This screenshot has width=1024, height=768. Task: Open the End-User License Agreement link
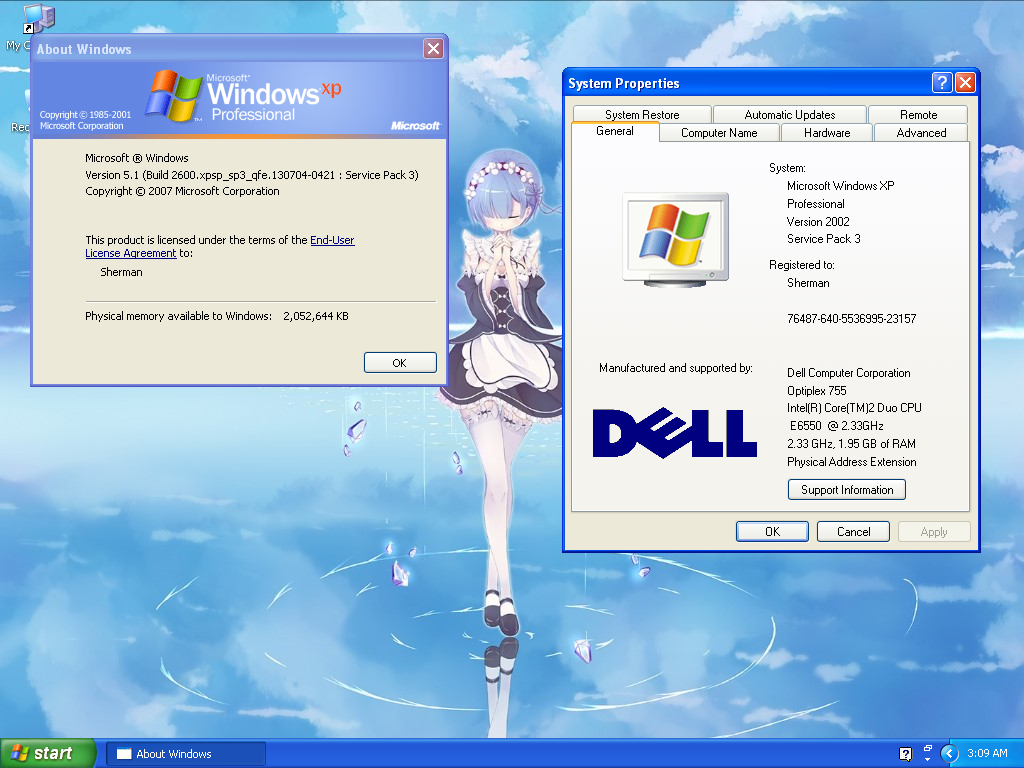332,240
